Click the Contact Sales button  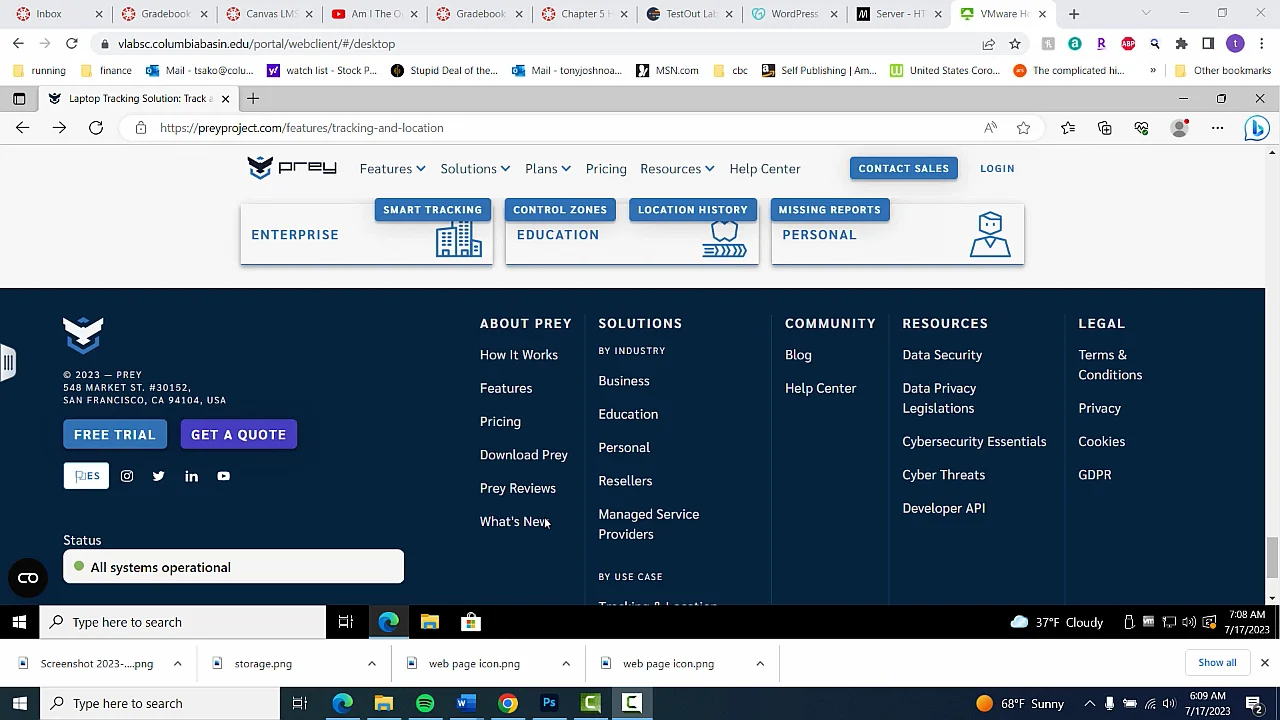pos(904,168)
